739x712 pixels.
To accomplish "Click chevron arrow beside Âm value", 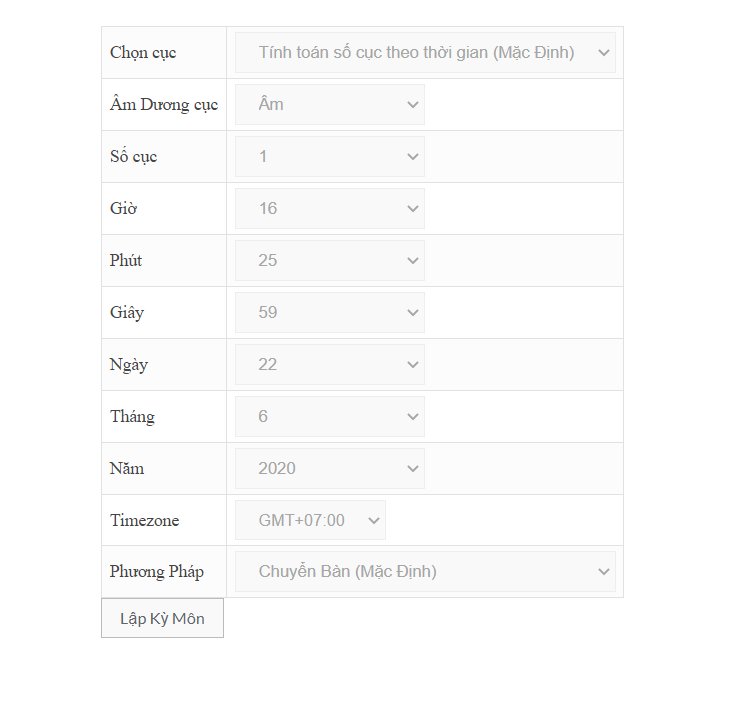I will [x=413, y=104].
